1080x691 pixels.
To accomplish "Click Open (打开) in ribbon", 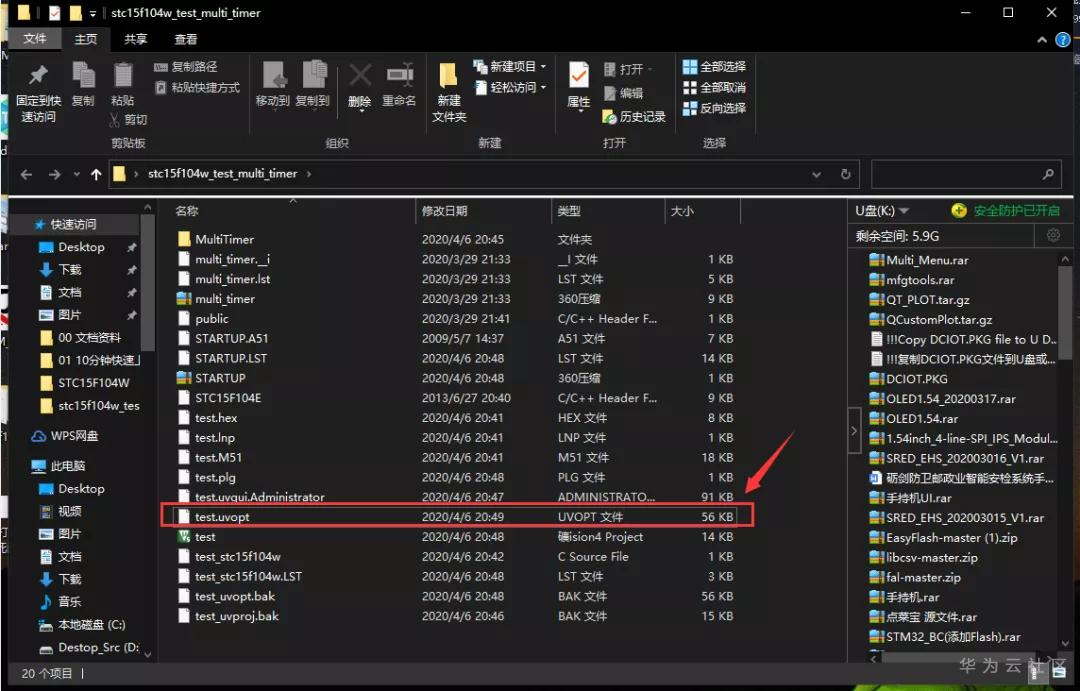I will point(626,70).
